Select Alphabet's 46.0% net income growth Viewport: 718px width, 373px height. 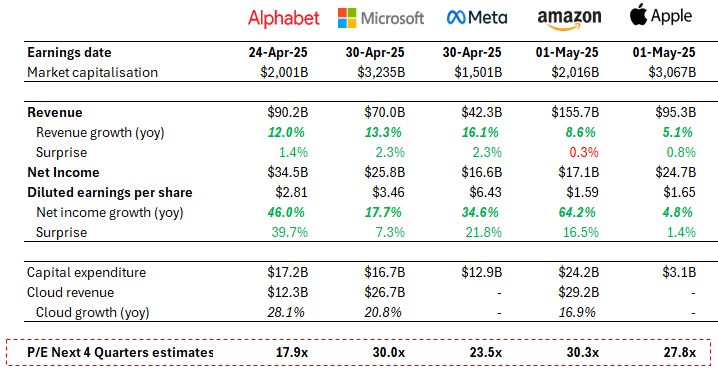tap(286, 212)
